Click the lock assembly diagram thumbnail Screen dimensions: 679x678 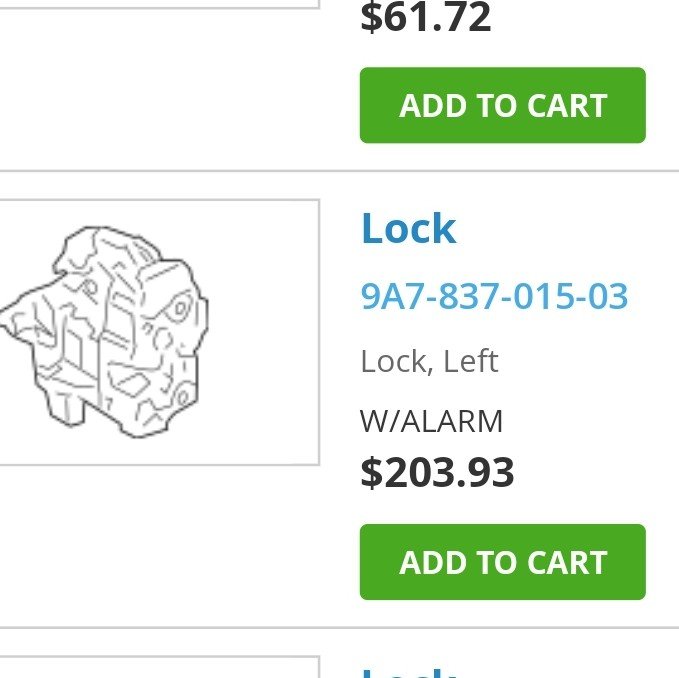click(x=108, y=331)
